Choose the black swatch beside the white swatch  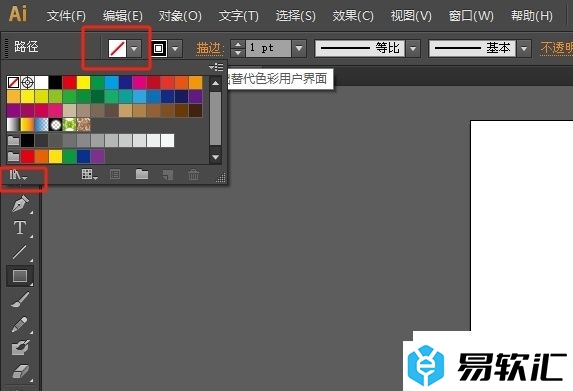point(55,83)
